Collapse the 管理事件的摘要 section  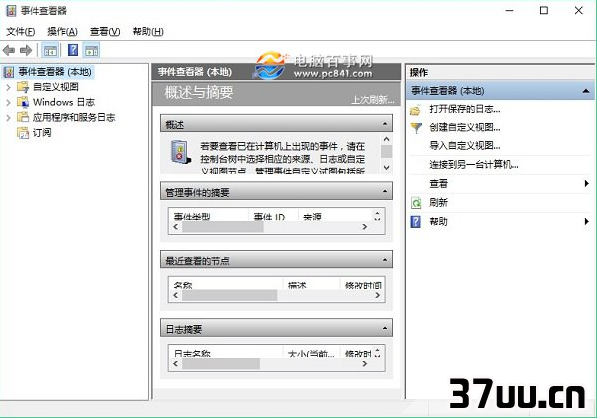pyautogui.click(x=385, y=192)
